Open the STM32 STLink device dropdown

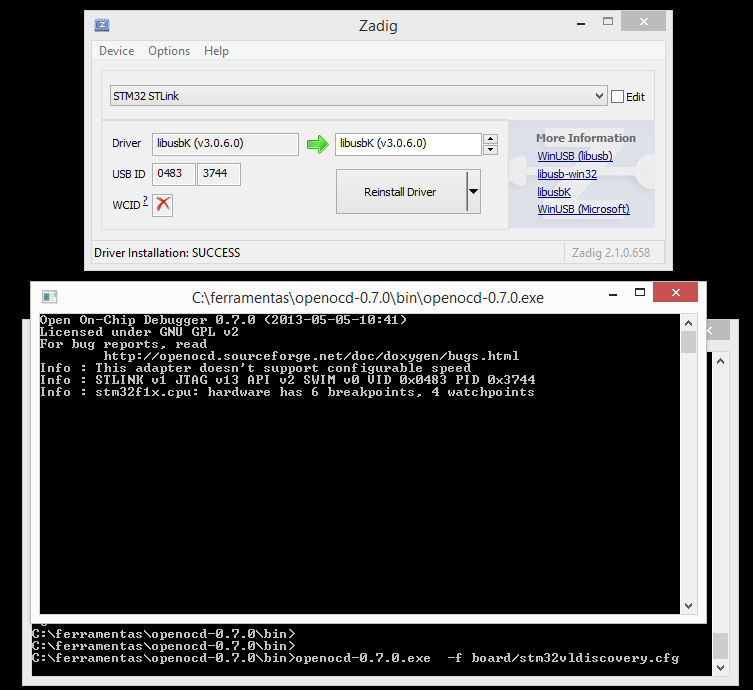pos(358,96)
